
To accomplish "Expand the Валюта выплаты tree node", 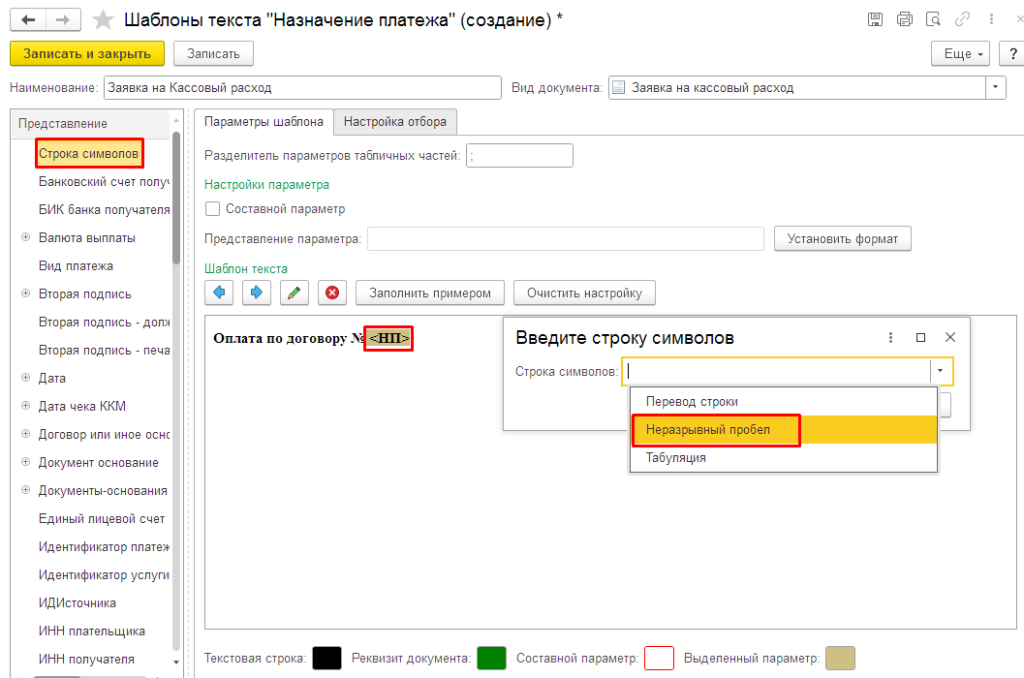I will 25,238.
